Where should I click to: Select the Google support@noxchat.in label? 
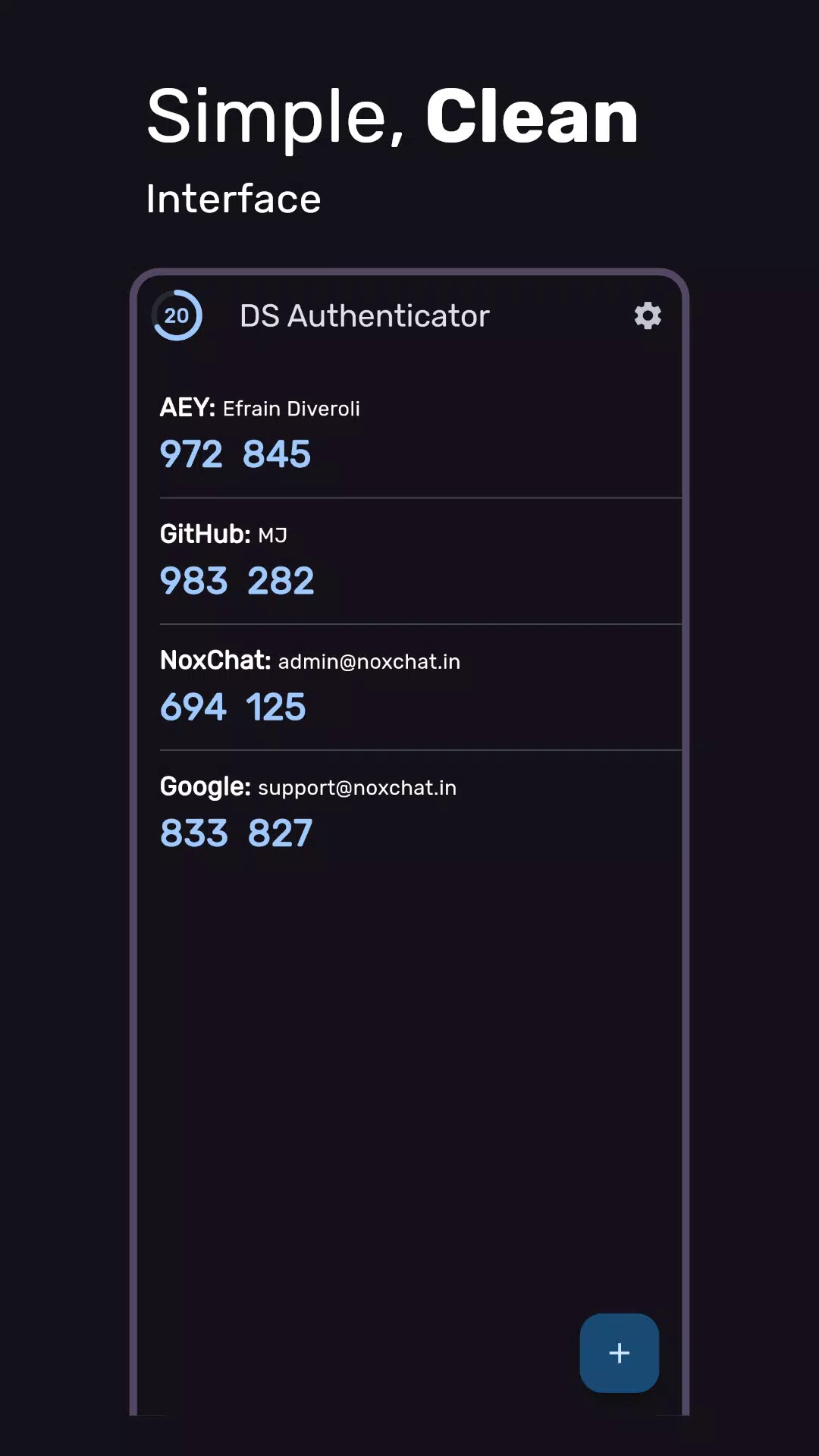tap(308, 787)
